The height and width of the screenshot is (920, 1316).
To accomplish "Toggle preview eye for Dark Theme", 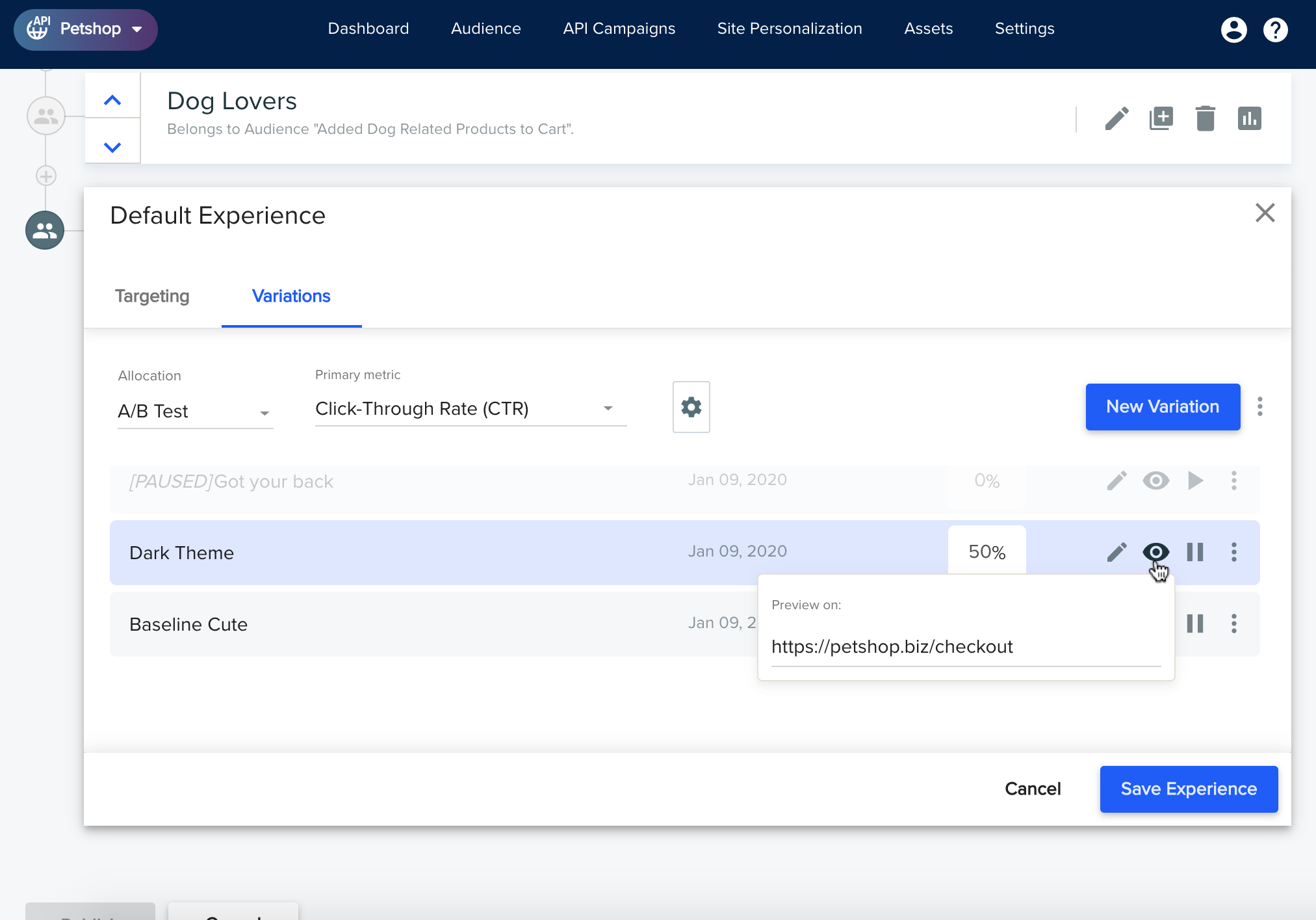I will [1155, 552].
